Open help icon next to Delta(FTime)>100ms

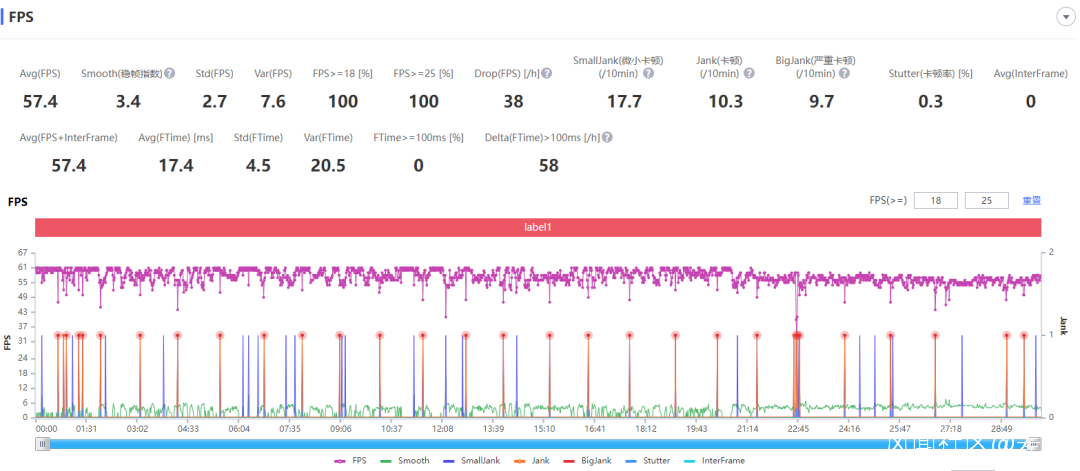point(608,137)
